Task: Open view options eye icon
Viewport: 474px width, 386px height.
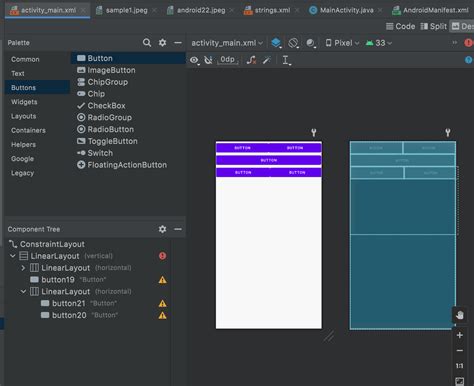Action: tap(194, 60)
